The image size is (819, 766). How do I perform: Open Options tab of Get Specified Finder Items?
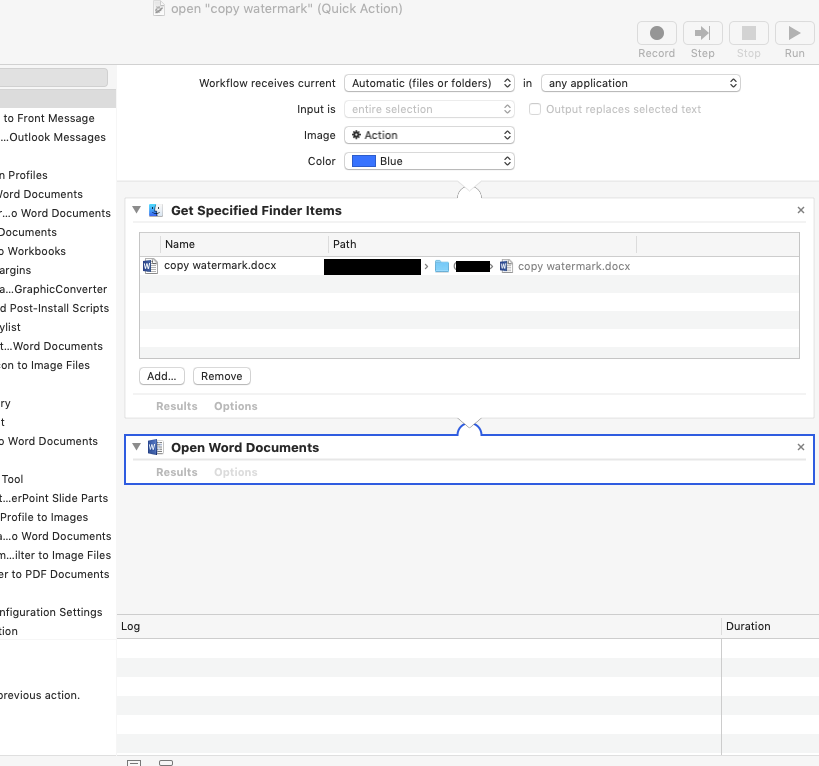click(x=235, y=407)
